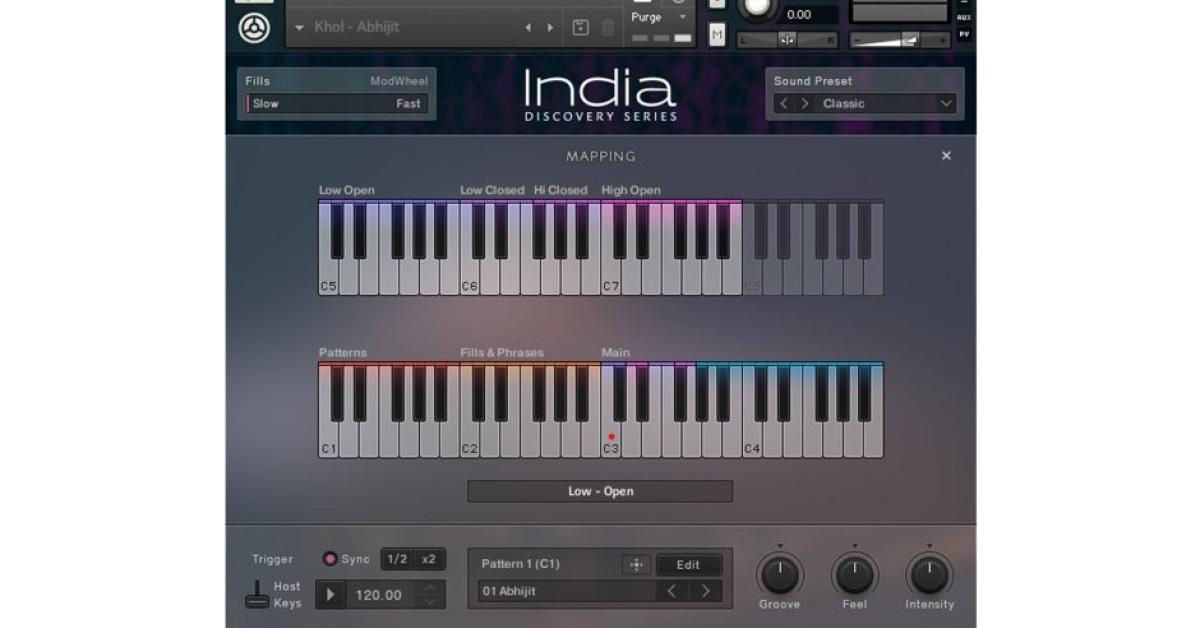The image size is (1200, 628).
Task: Click the 120.00 tempo value field
Action: (x=378, y=593)
